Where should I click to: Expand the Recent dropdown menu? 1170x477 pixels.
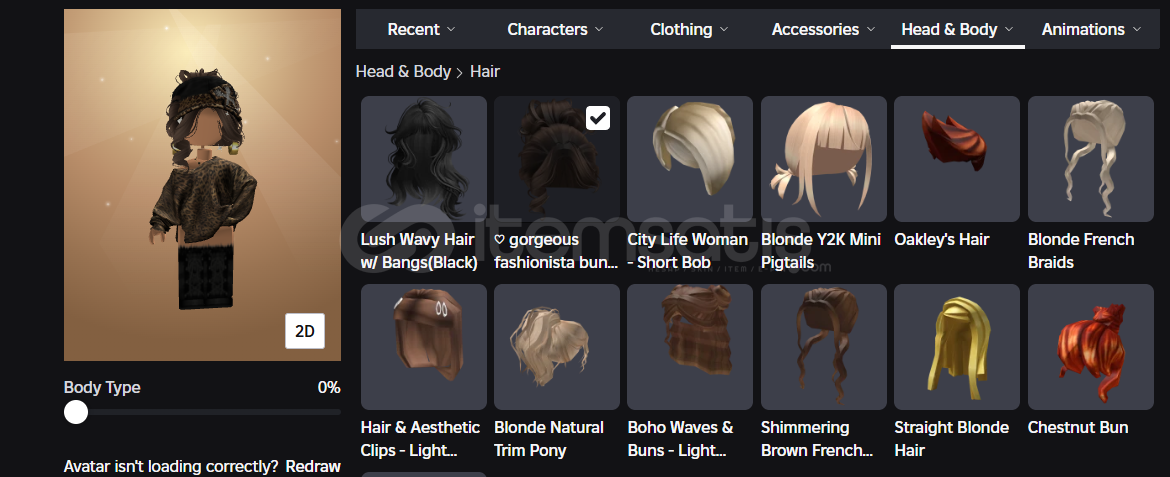coord(422,30)
